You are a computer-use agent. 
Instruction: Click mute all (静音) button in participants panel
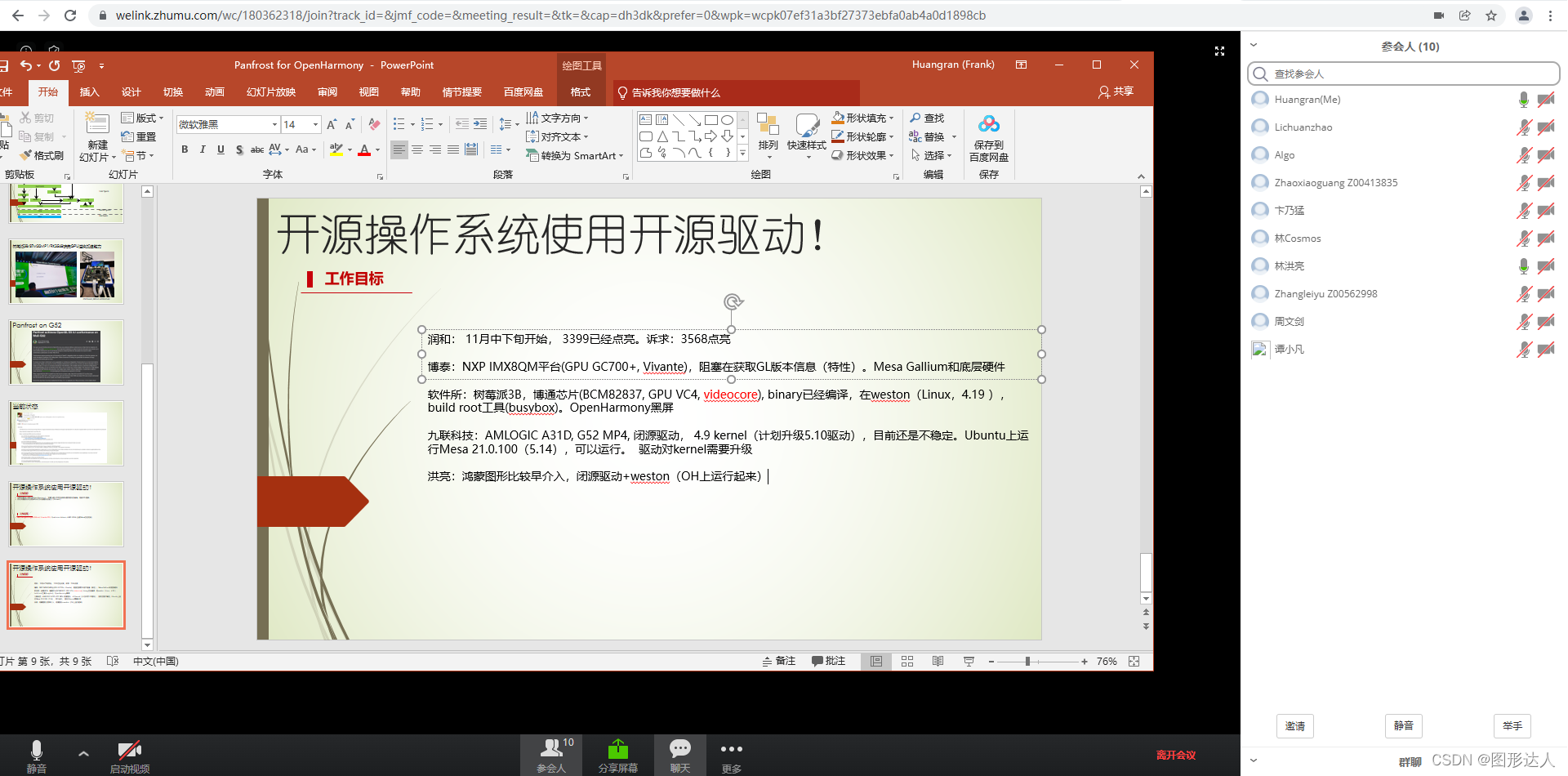click(x=1404, y=726)
